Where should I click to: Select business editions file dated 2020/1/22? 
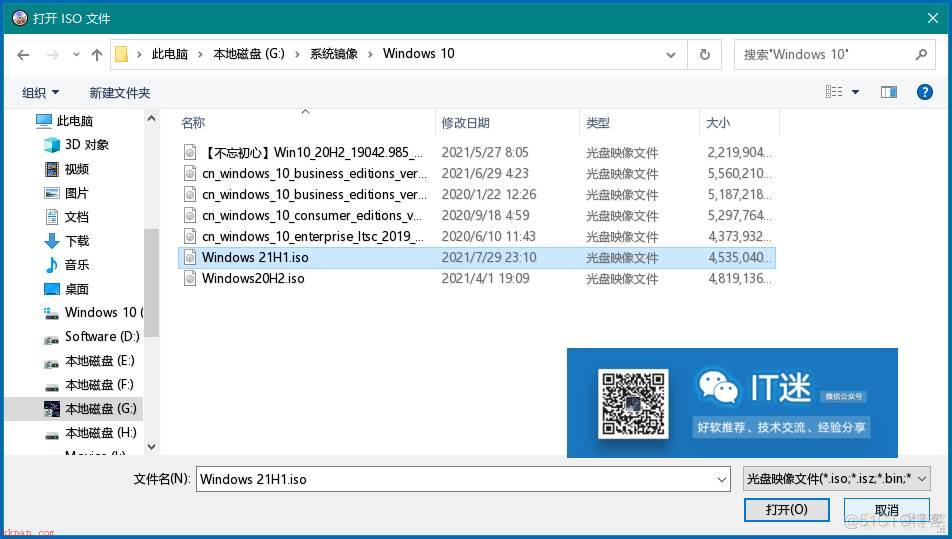pyautogui.click(x=477, y=194)
